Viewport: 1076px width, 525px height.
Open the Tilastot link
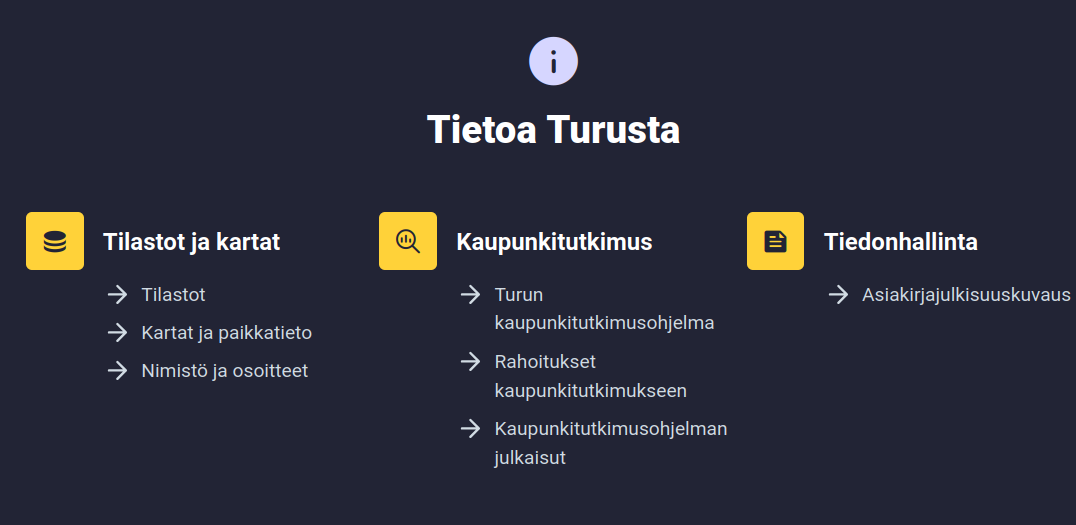tap(173, 294)
